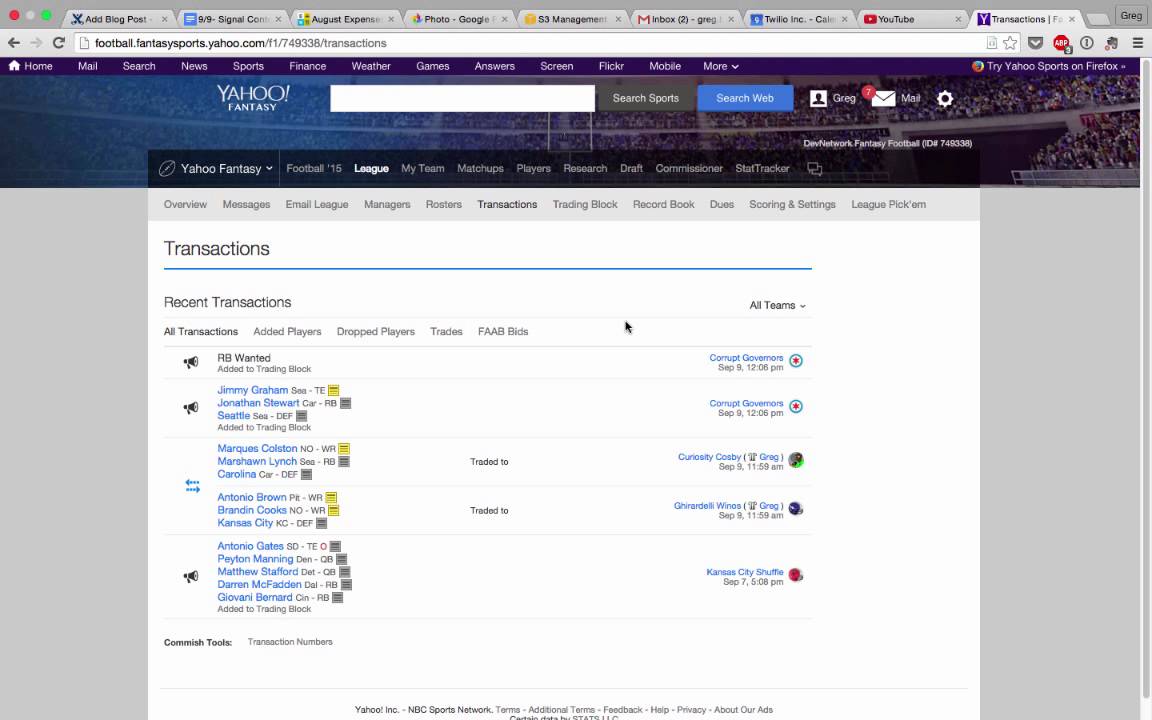Click the note icon beside Jimmy Graham

pyautogui.click(x=334, y=390)
